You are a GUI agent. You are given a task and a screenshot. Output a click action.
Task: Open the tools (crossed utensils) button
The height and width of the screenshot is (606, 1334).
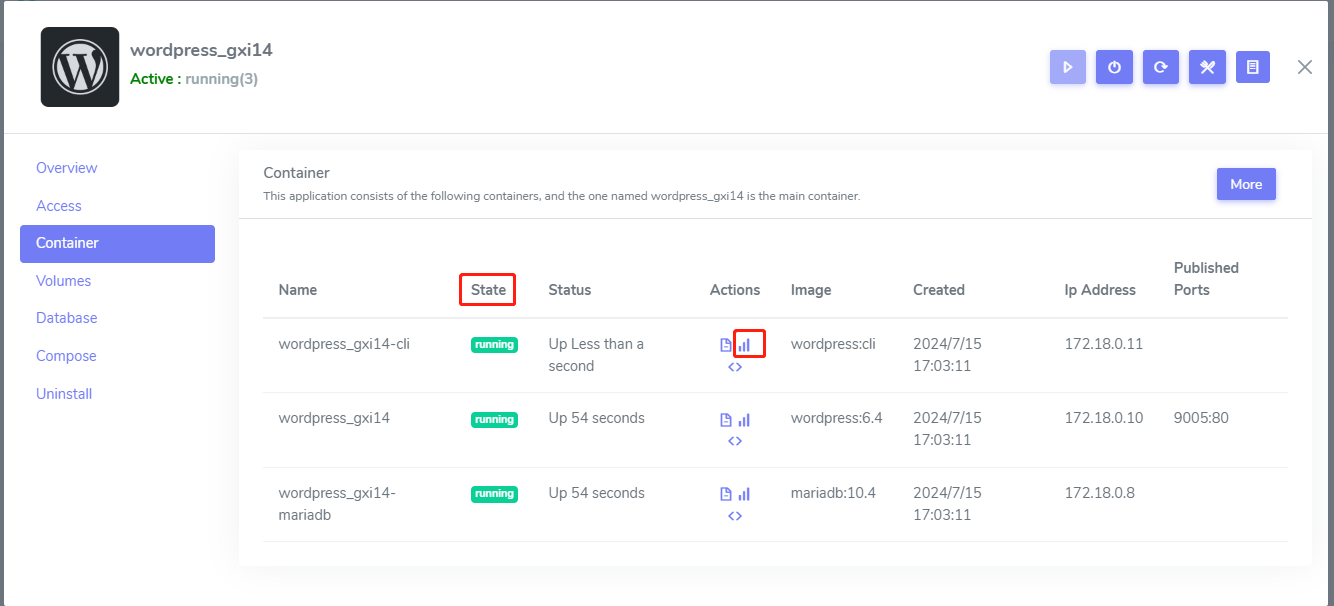(1207, 67)
